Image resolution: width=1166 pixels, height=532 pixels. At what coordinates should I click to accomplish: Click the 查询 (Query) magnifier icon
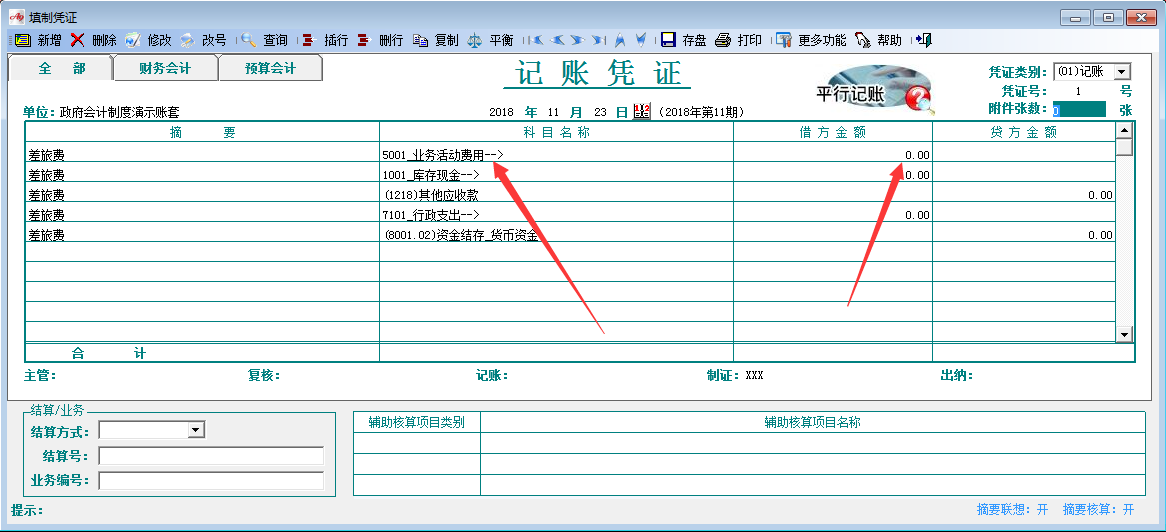[x=248, y=40]
